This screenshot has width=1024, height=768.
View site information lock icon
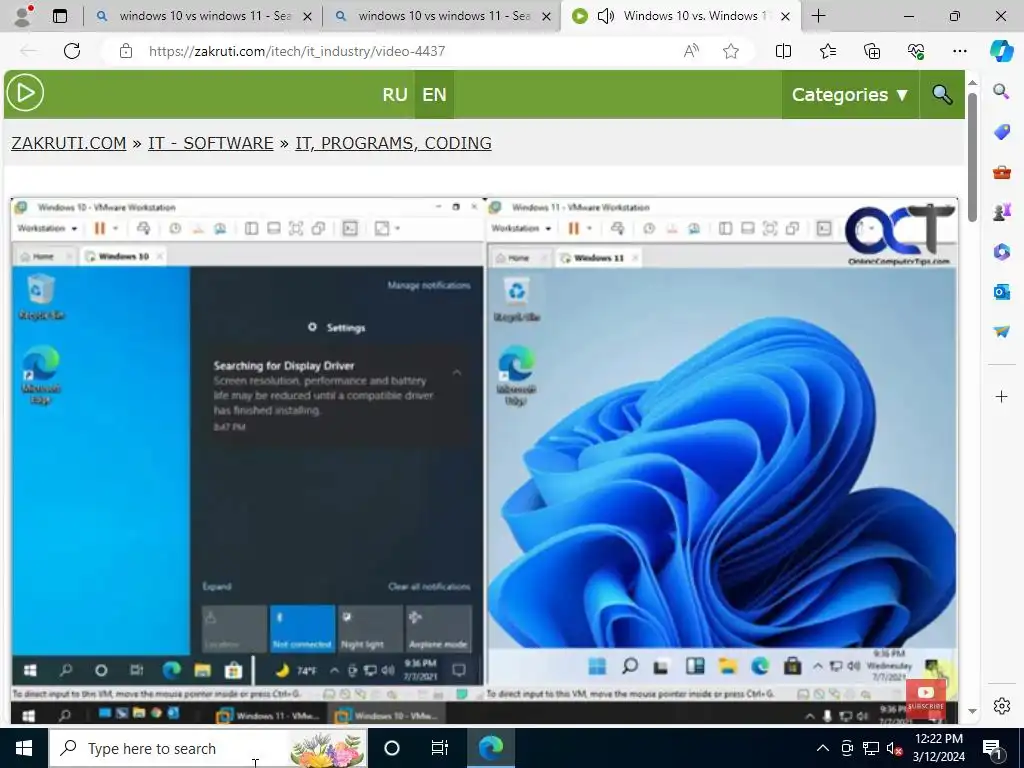pos(126,51)
